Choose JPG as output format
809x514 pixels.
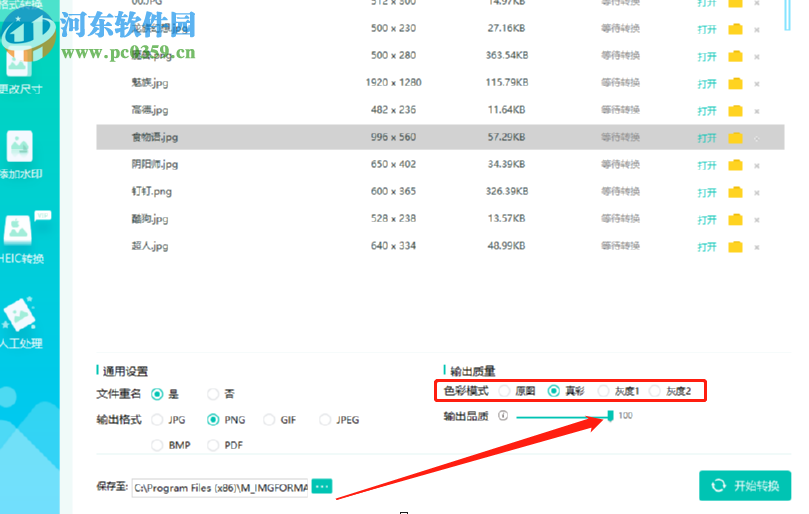tap(157, 420)
